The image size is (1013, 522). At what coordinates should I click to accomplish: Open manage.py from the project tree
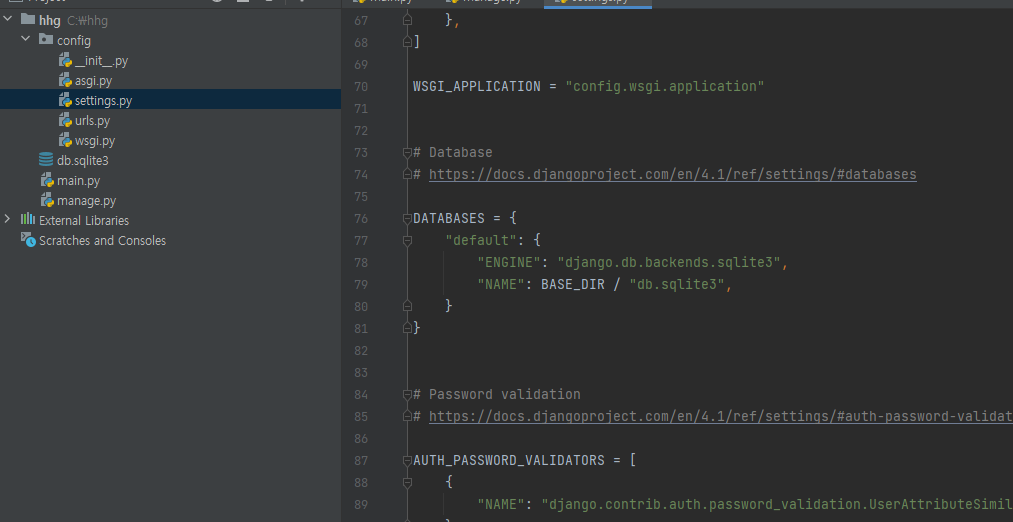pos(87,202)
